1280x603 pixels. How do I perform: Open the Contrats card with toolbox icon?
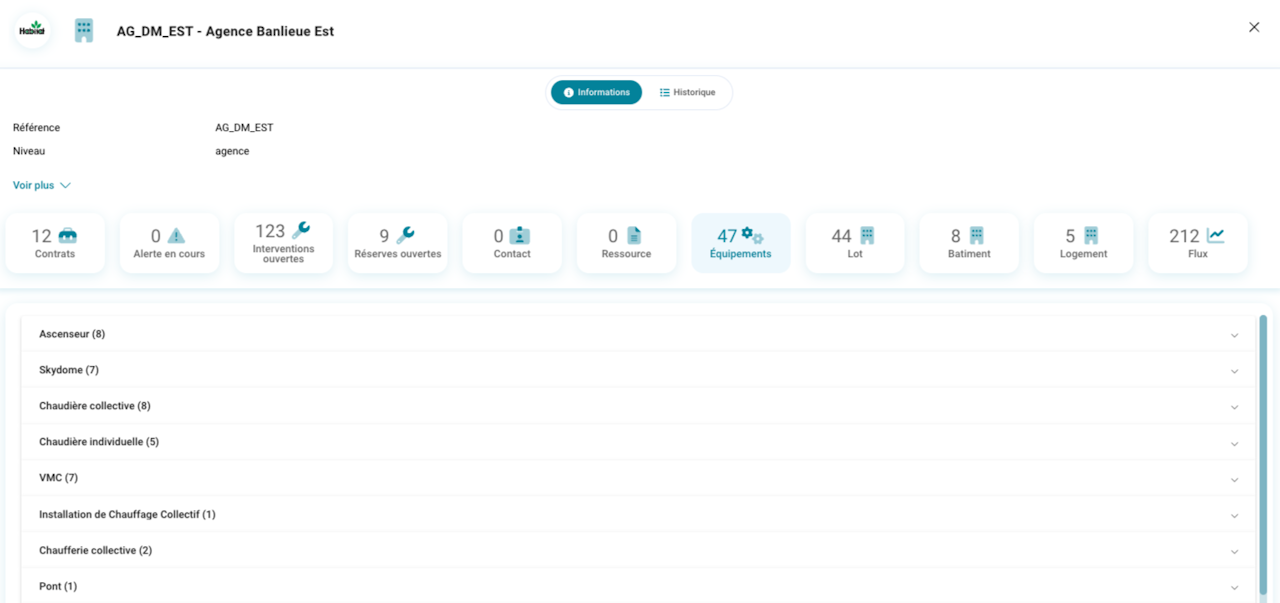point(55,243)
